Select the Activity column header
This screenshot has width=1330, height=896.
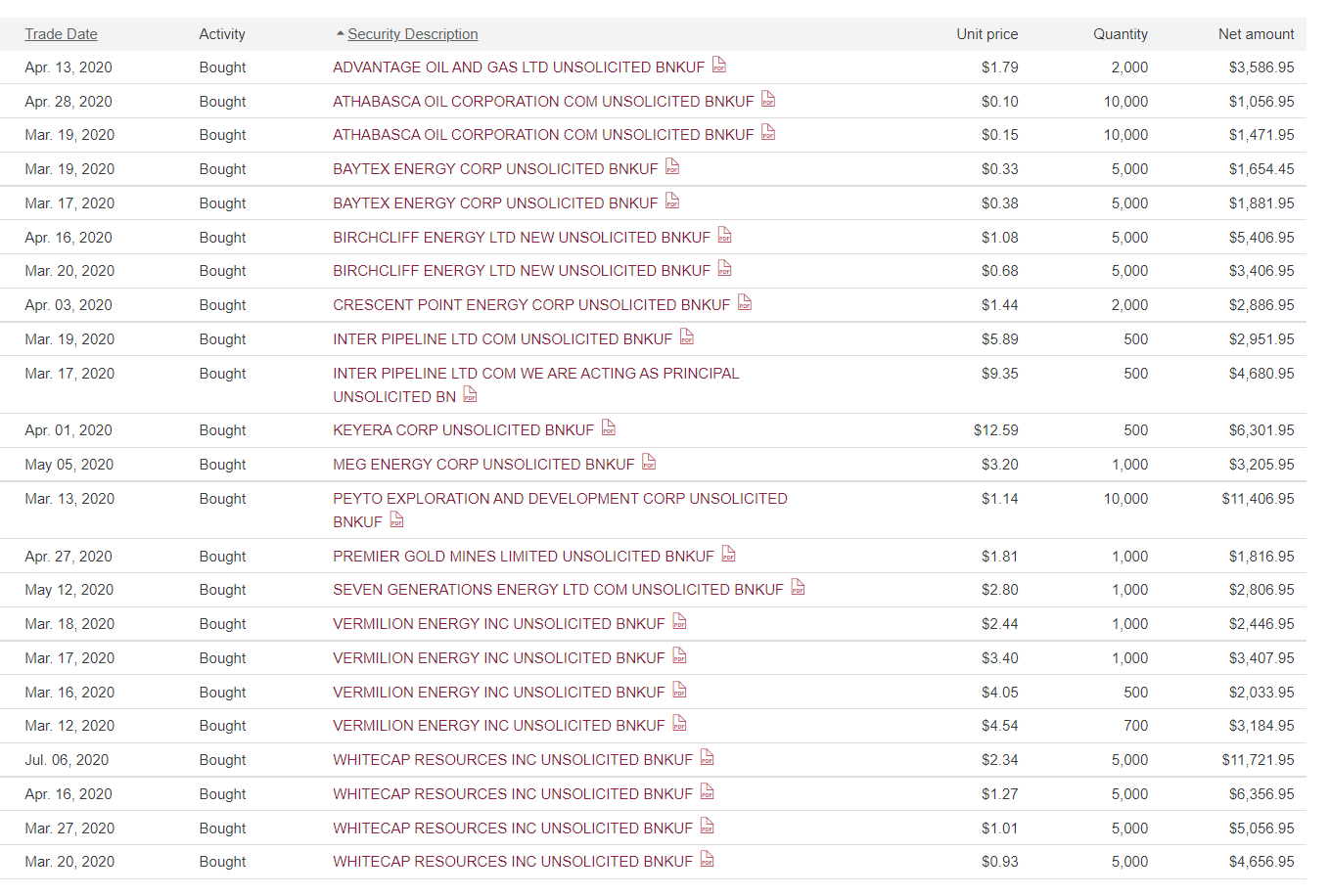tap(222, 34)
